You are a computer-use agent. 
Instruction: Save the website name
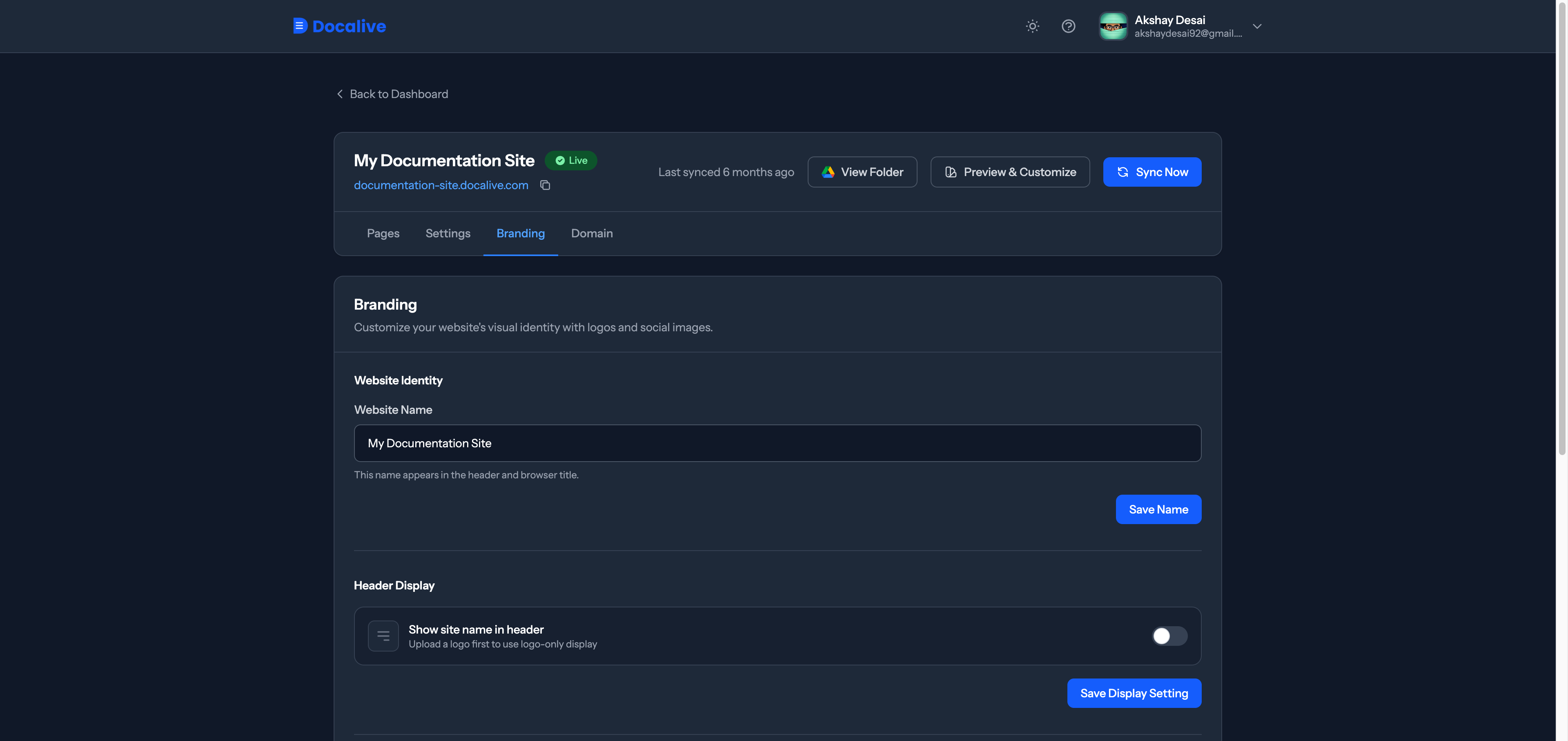1158,509
